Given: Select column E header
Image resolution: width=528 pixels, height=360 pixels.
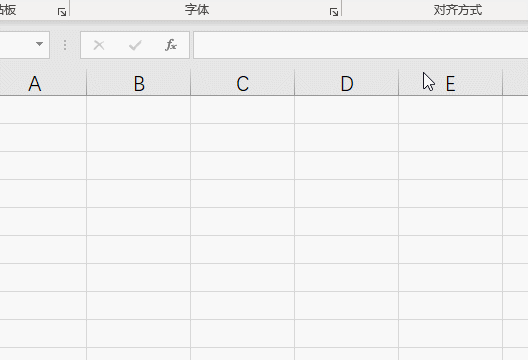Looking at the screenshot, I should 451,83.
